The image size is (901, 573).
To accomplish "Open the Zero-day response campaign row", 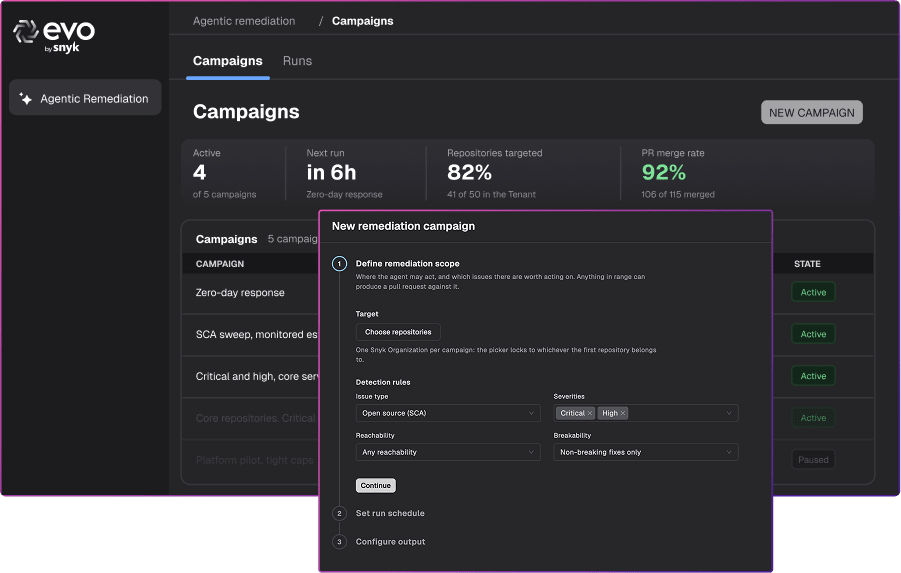I will click(x=251, y=293).
